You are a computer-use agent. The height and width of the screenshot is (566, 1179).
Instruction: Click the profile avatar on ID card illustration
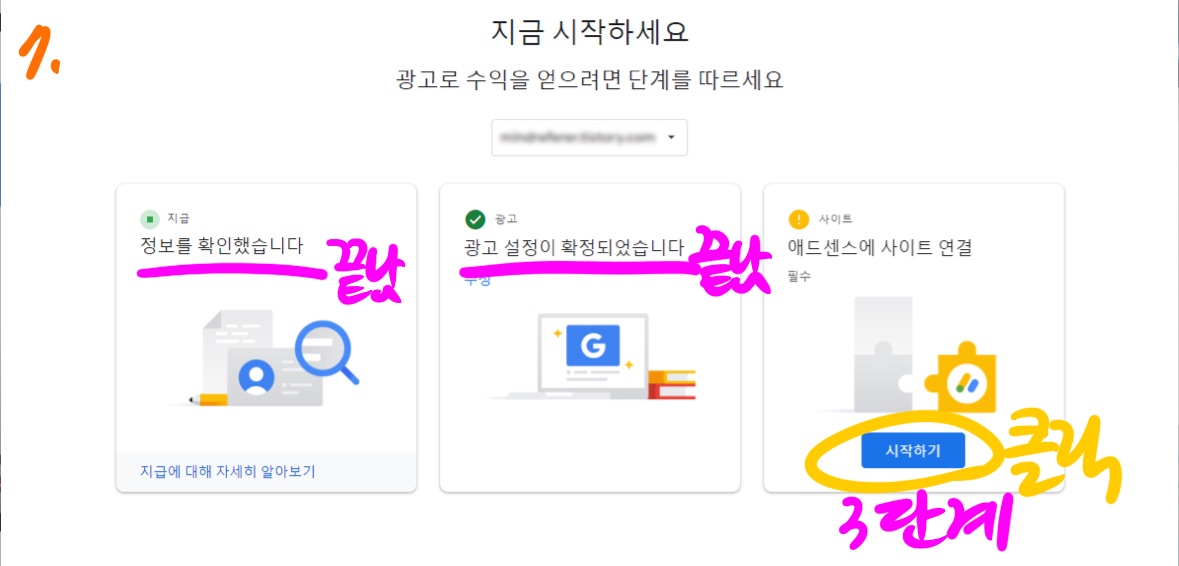[x=256, y=377]
